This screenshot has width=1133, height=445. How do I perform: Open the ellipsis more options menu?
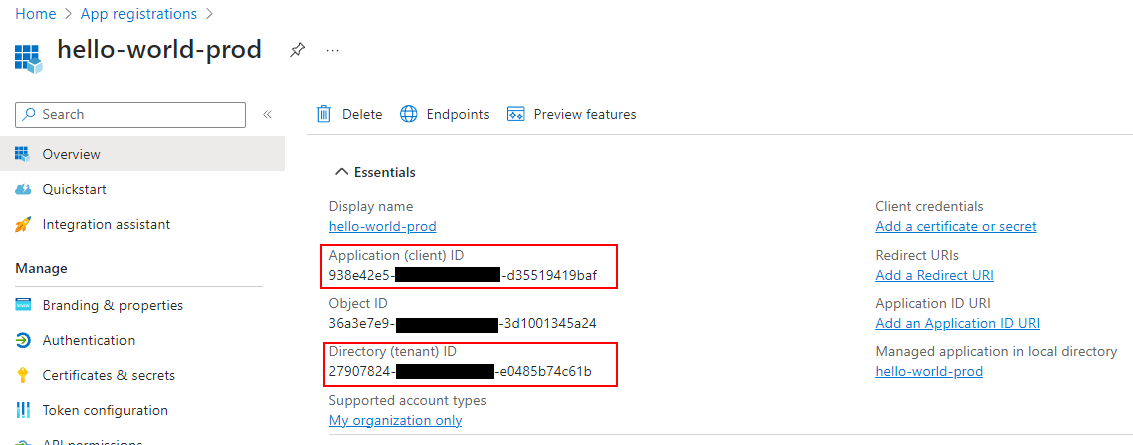tap(332, 51)
